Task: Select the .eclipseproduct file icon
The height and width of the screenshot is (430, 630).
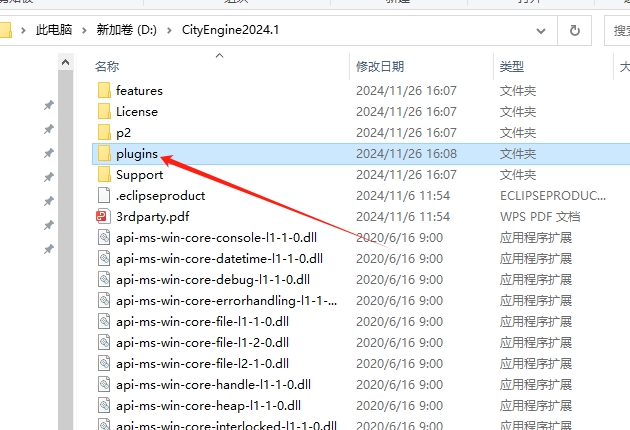Action: tap(104, 195)
